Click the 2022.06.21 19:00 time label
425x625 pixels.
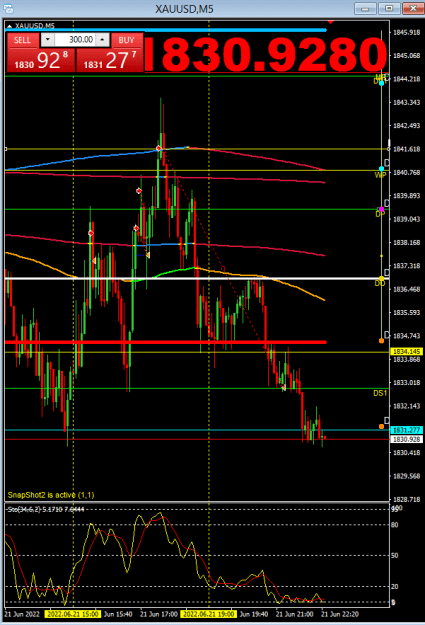click(209, 614)
